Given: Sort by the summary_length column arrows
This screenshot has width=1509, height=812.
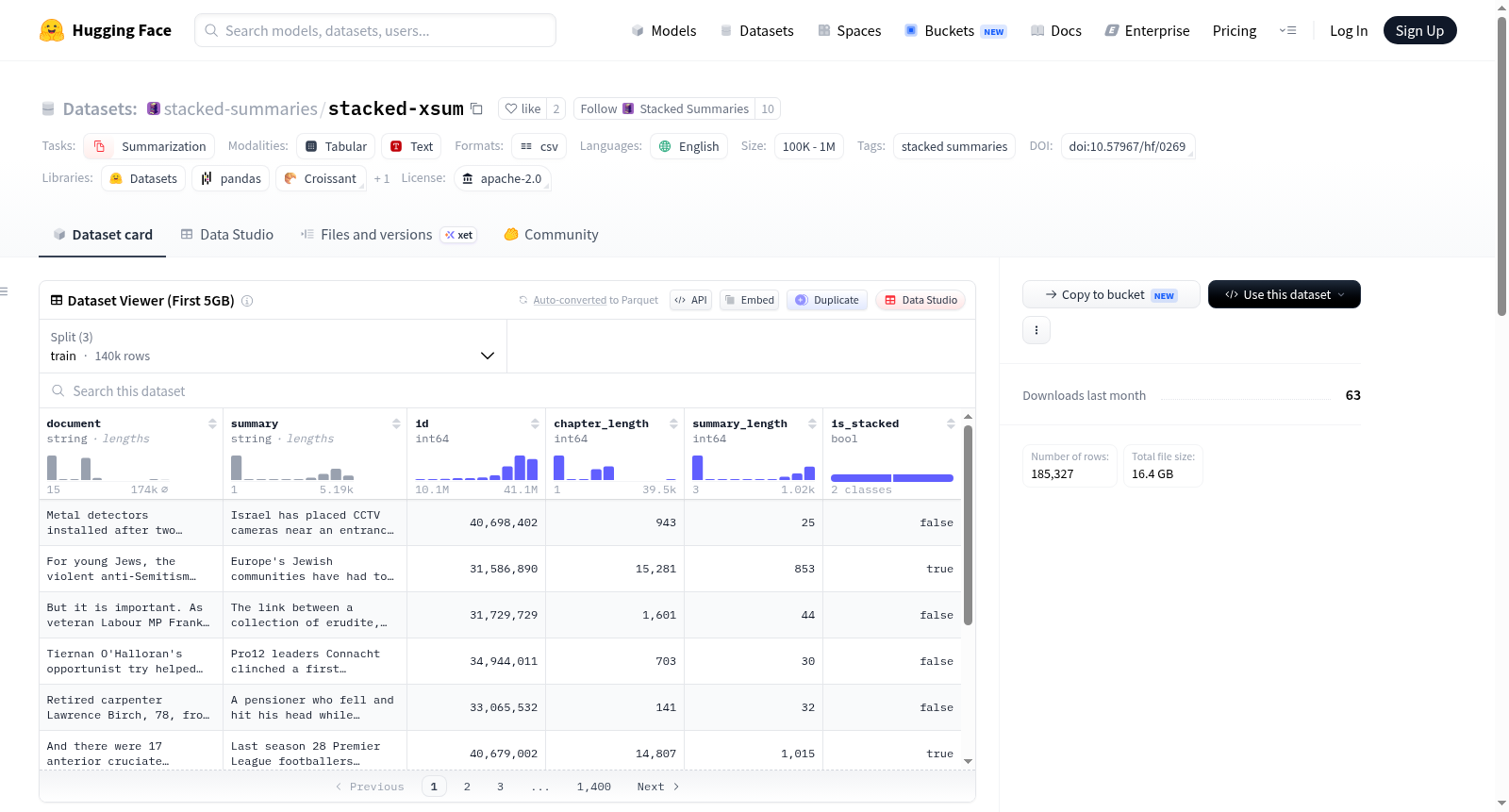Looking at the screenshot, I should [812, 423].
